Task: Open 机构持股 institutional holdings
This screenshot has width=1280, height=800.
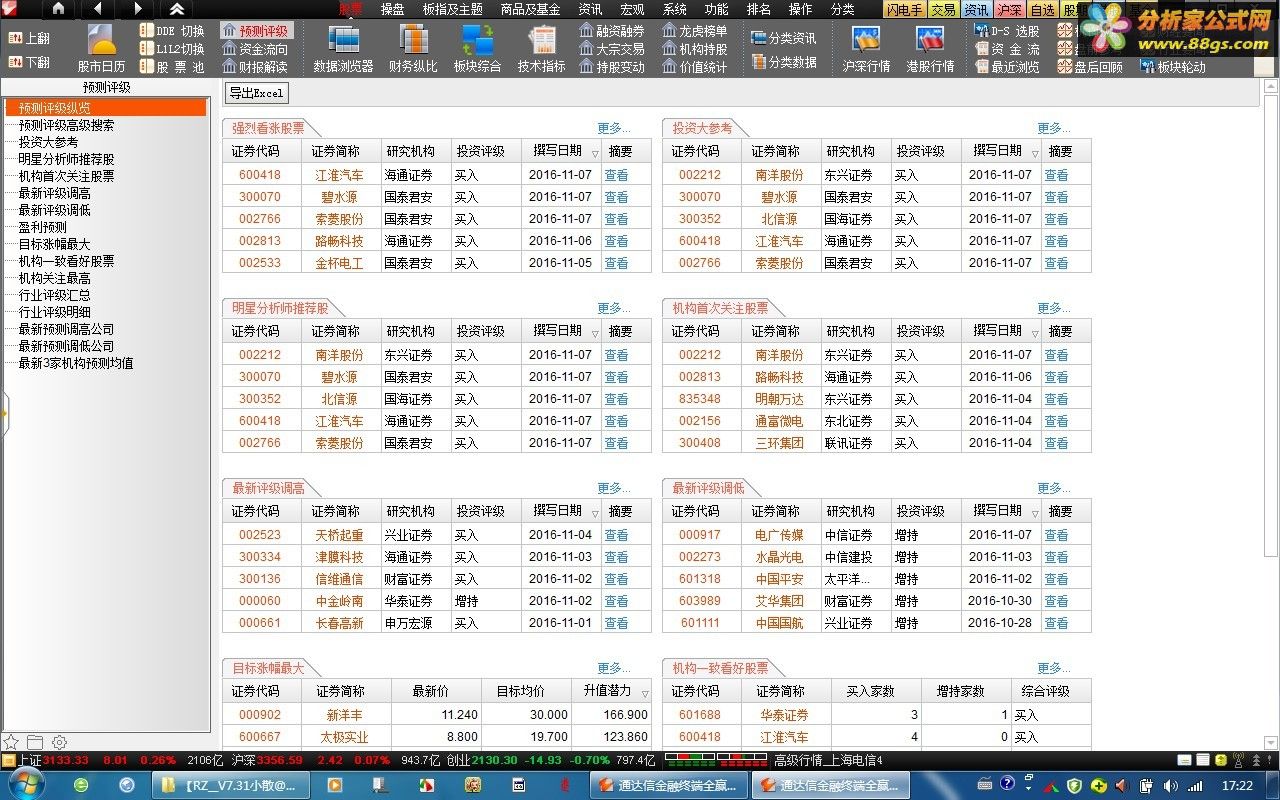Action: [695, 49]
